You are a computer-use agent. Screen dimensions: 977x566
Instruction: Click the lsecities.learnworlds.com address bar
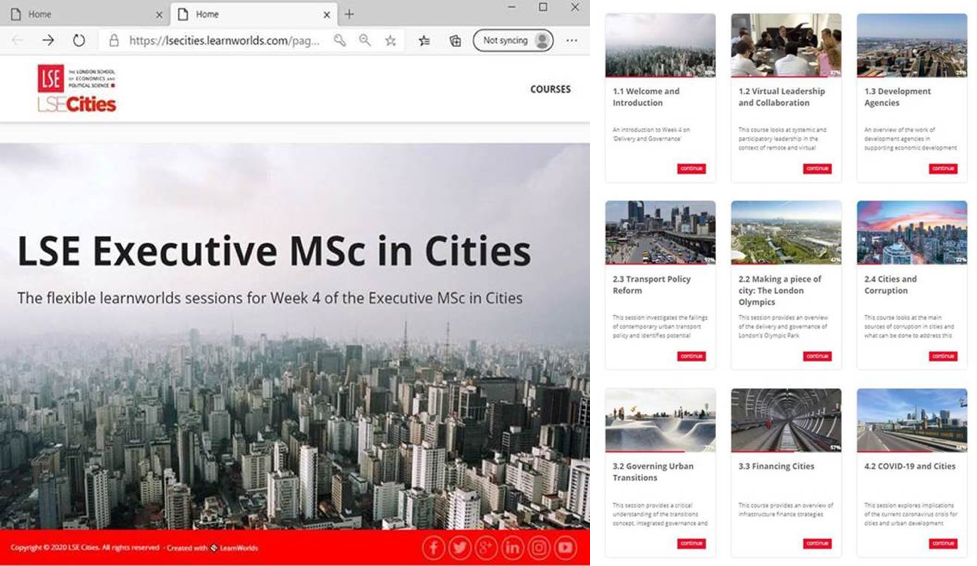[220, 41]
